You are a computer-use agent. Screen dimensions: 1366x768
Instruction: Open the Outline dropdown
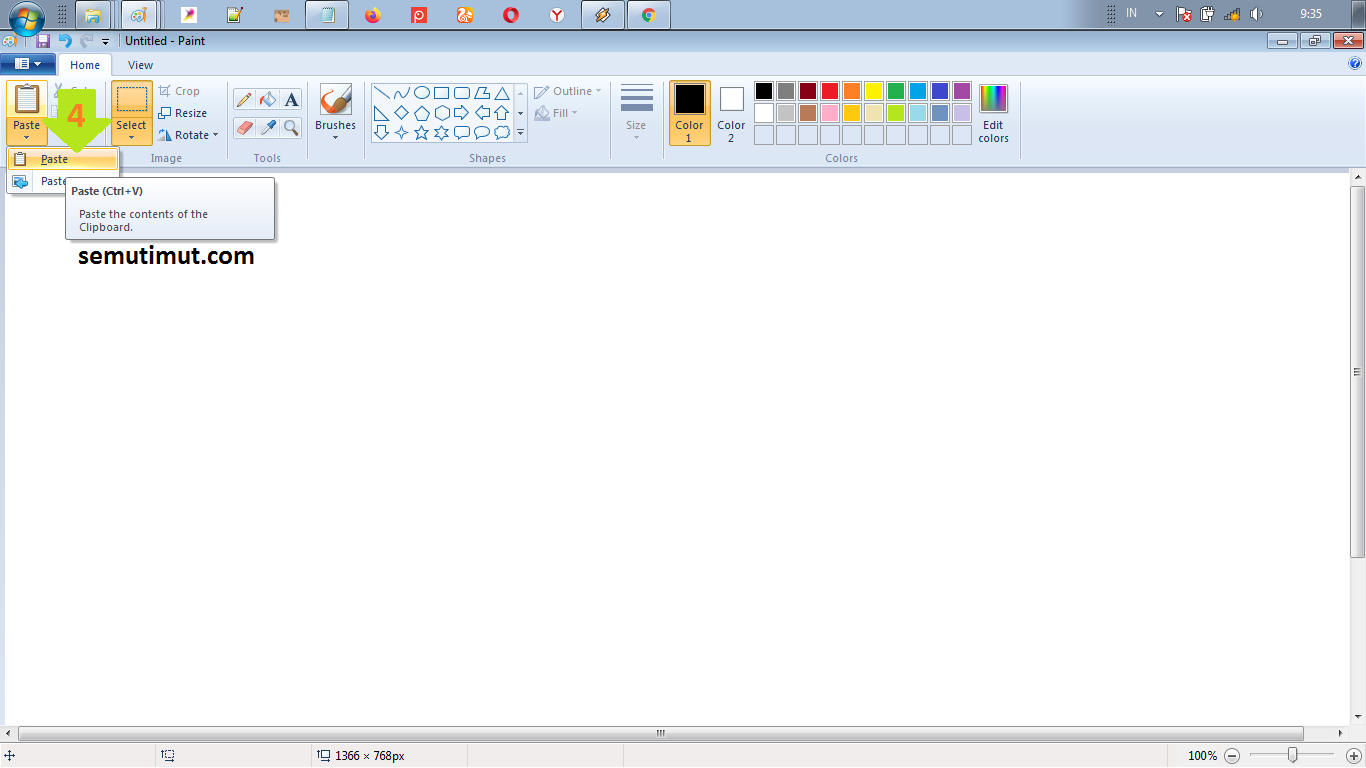(566, 90)
